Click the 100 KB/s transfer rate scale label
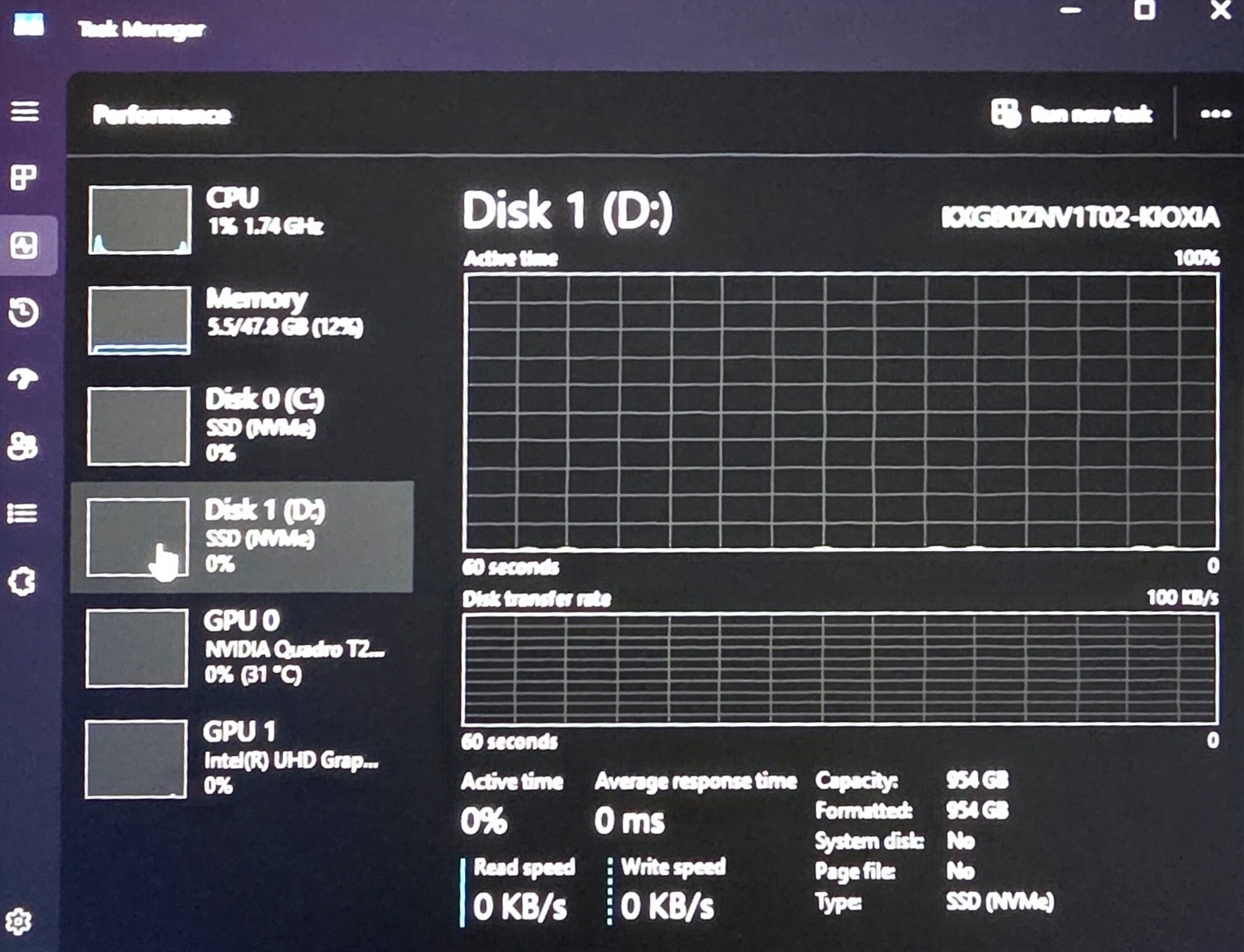Image resolution: width=1244 pixels, height=952 pixels. (x=1183, y=597)
